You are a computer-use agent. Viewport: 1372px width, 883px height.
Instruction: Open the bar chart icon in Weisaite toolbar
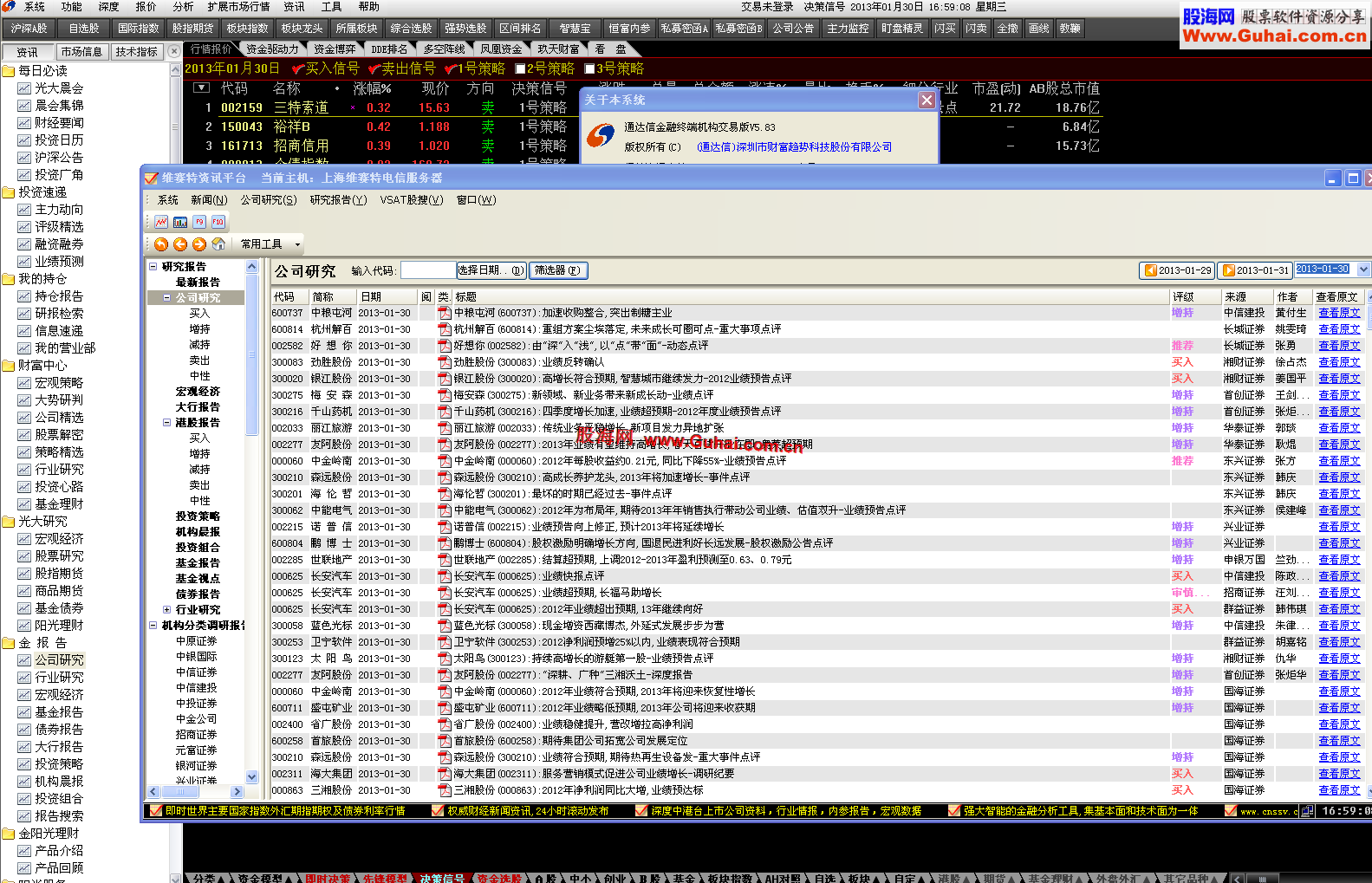click(x=180, y=222)
